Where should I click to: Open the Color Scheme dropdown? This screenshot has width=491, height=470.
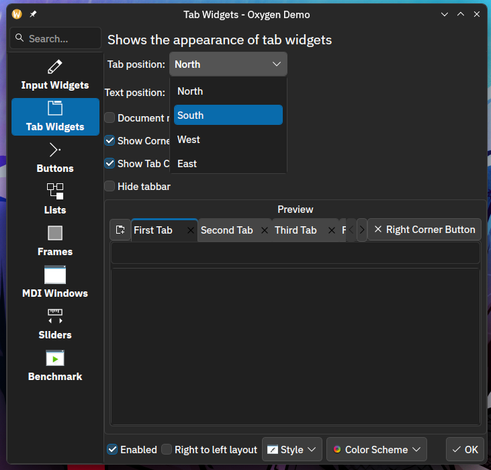(x=376, y=449)
